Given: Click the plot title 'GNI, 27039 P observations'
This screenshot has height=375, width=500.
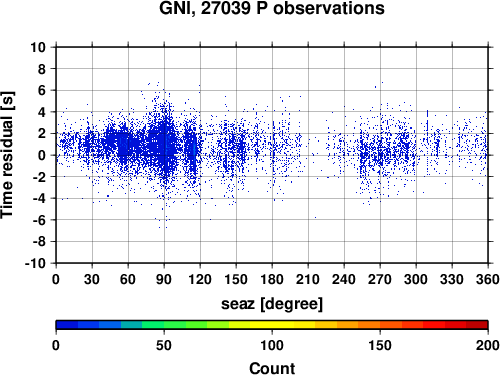Looking at the screenshot, I should click(x=272, y=8).
